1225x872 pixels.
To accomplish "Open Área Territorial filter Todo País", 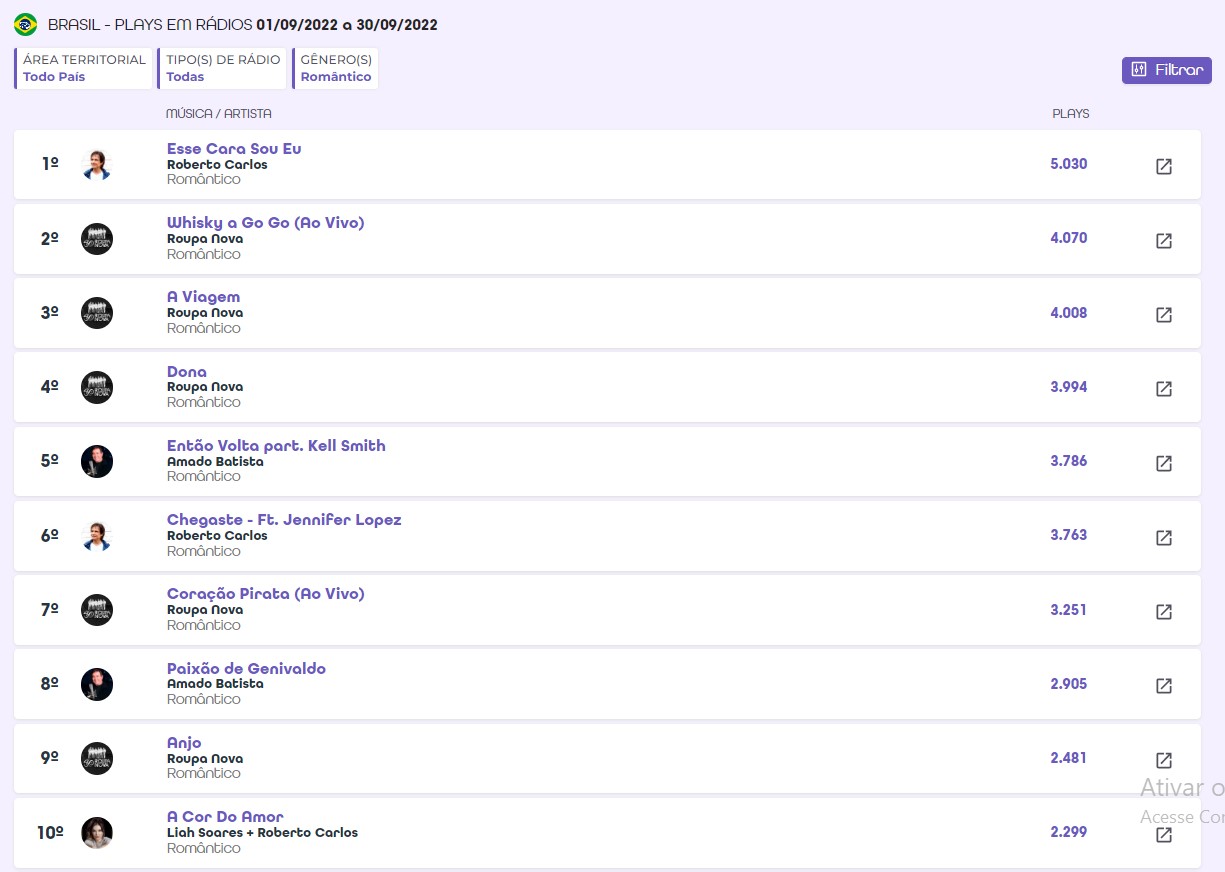I will 83,68.
